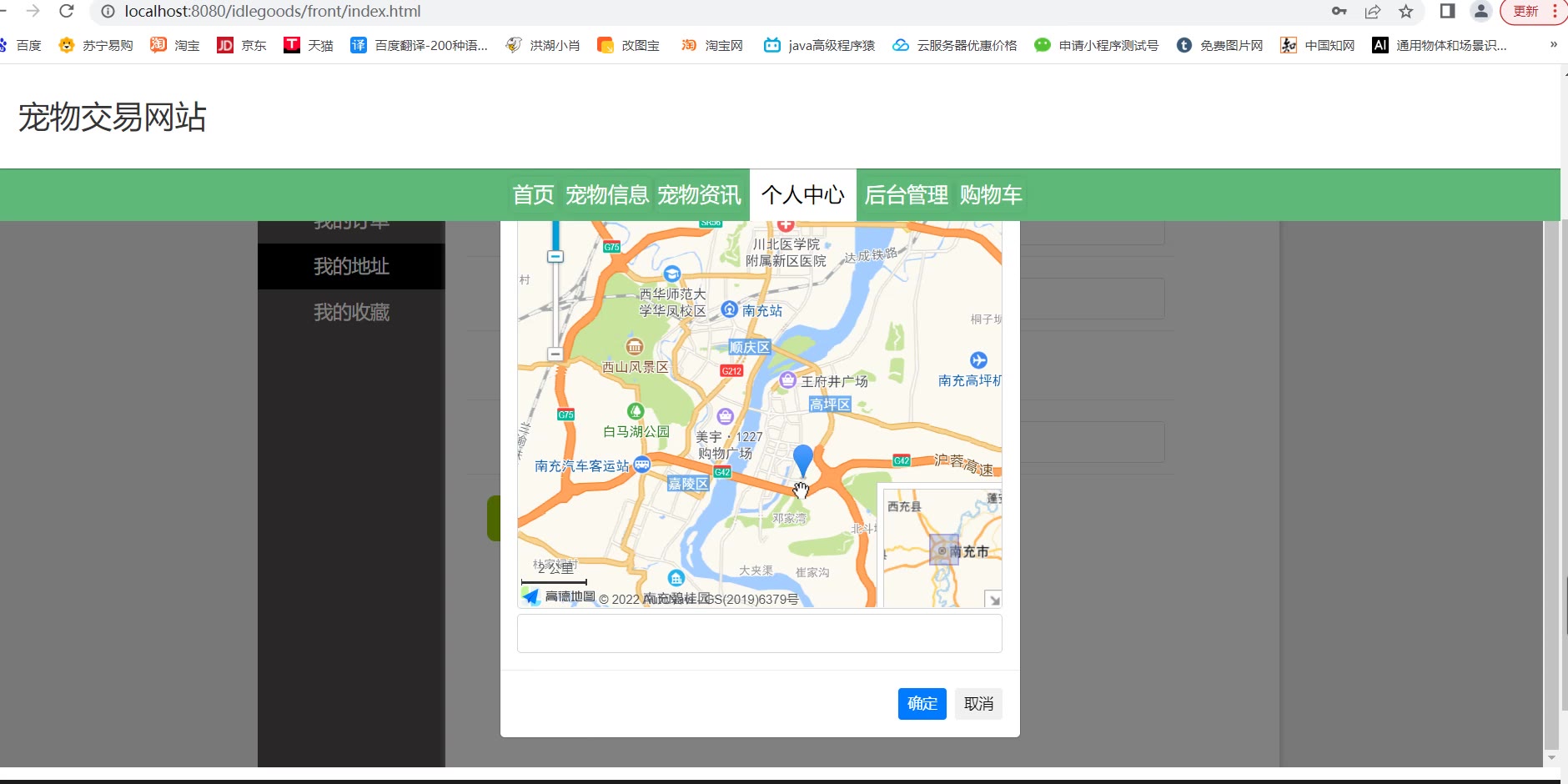Screen dimensions: 1568x784
Task: Click the address text input below map
Action: coord(759,634)
